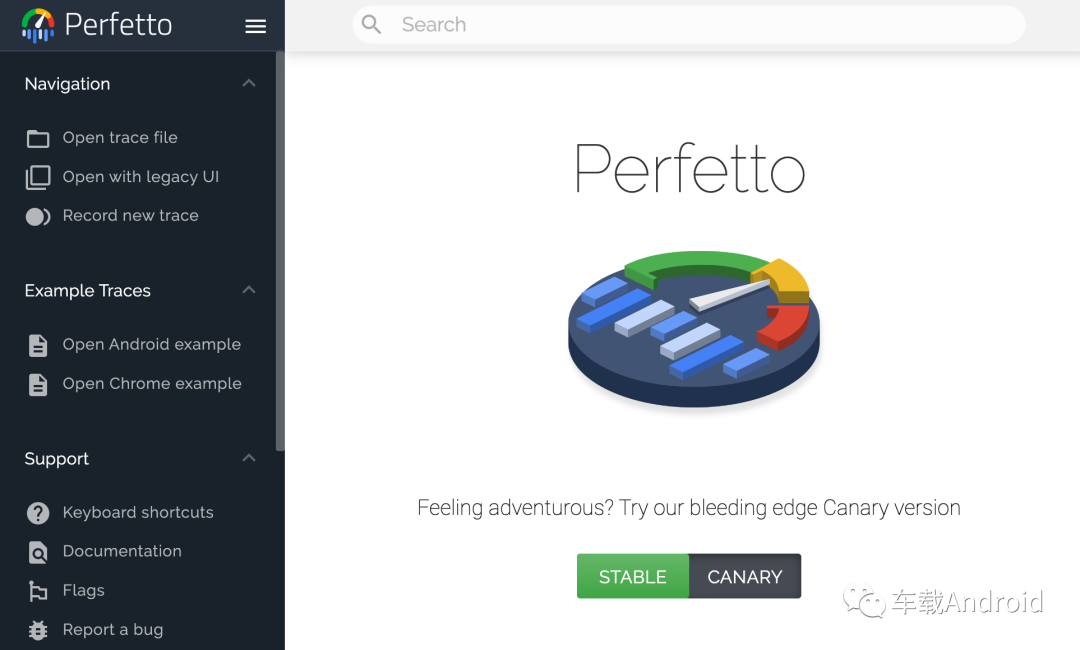Collapse the Support section
The width and height of the screenshot is (1080, 650).
(248, 458)
